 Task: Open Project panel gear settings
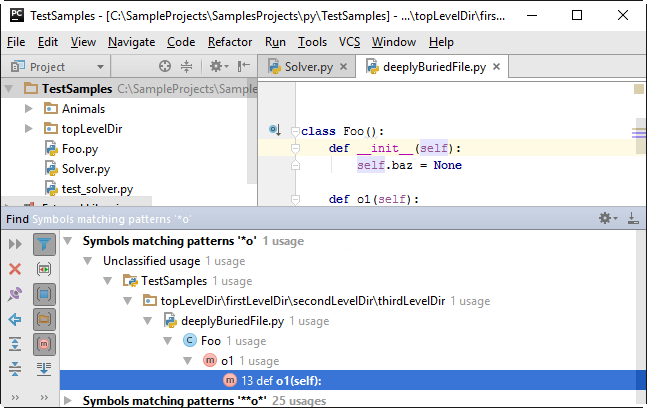click(218, 66)
